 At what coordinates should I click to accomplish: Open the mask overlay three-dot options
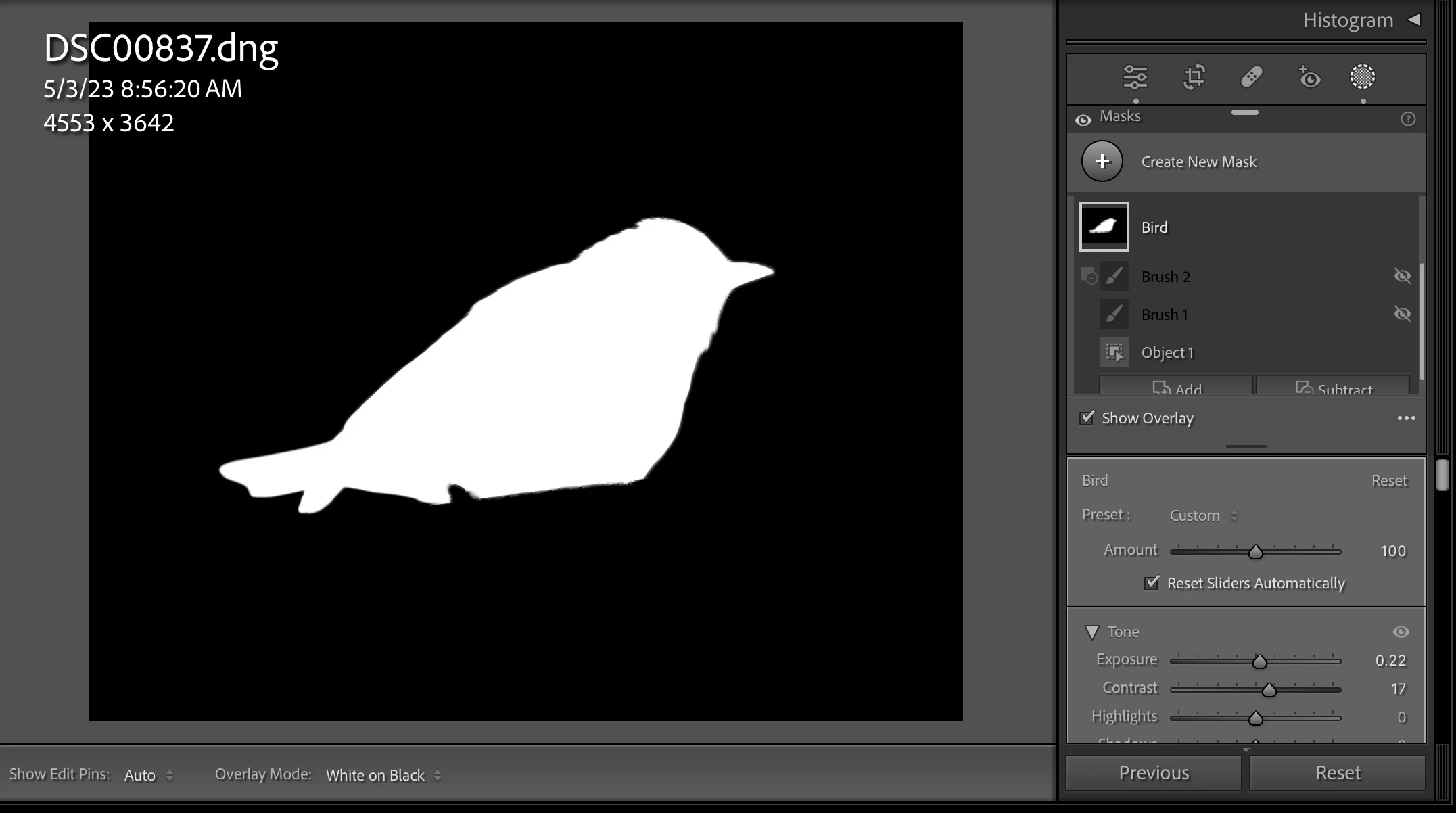click(1406, 419)
